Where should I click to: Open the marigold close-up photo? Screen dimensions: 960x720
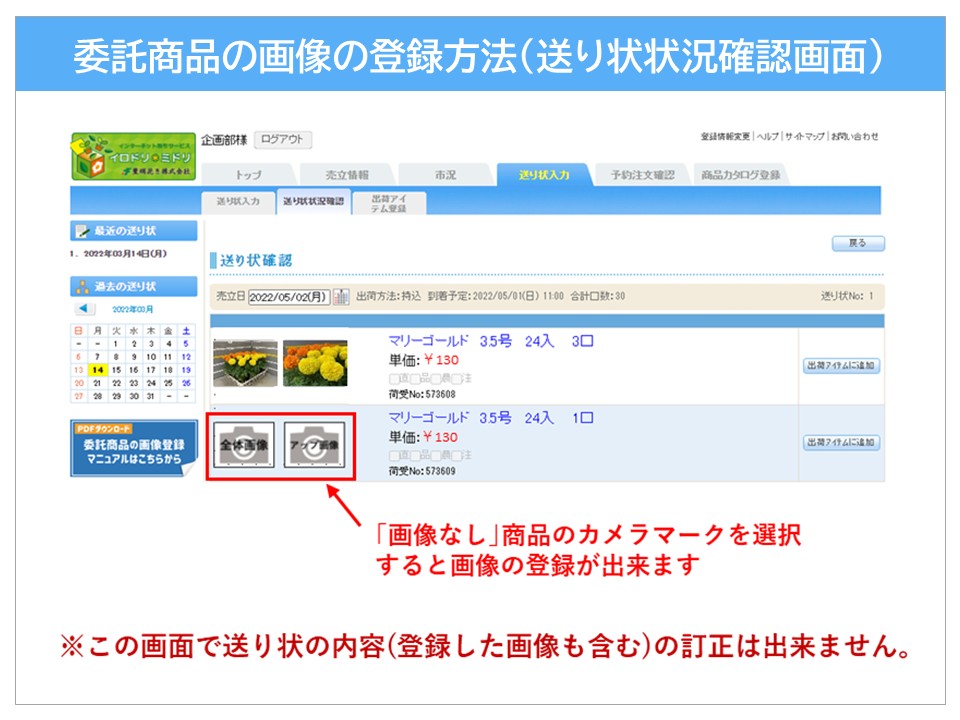click(x=315, y=363)
